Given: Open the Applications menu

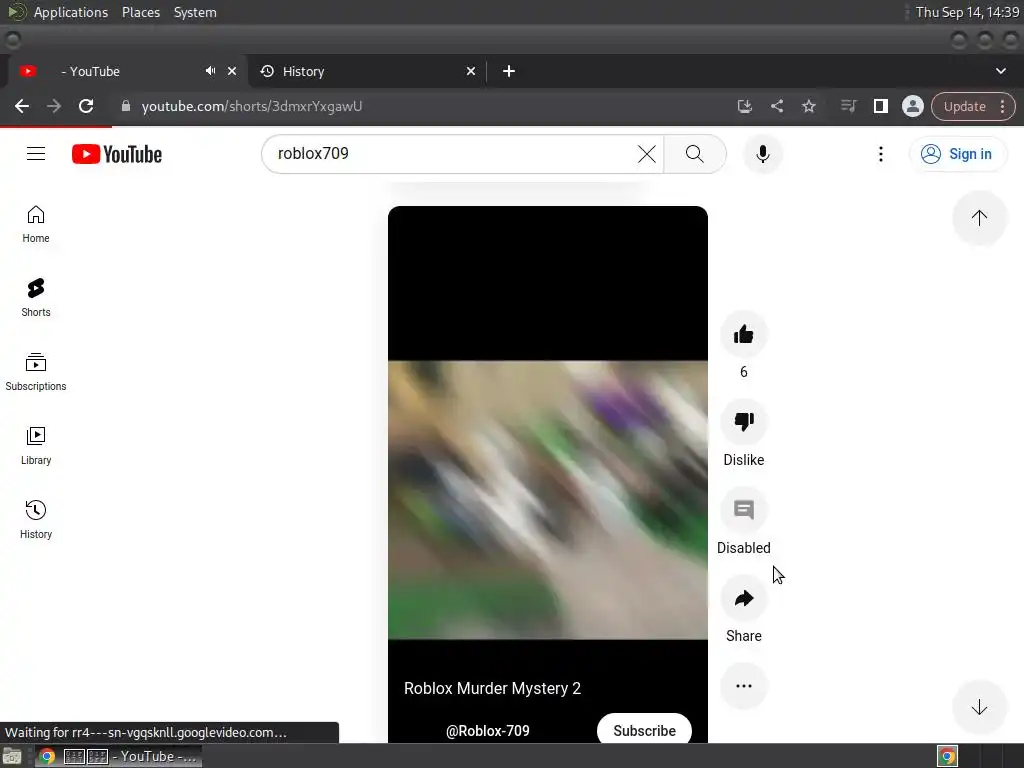Looking at the screenshot, I should (x=71, y=12).
